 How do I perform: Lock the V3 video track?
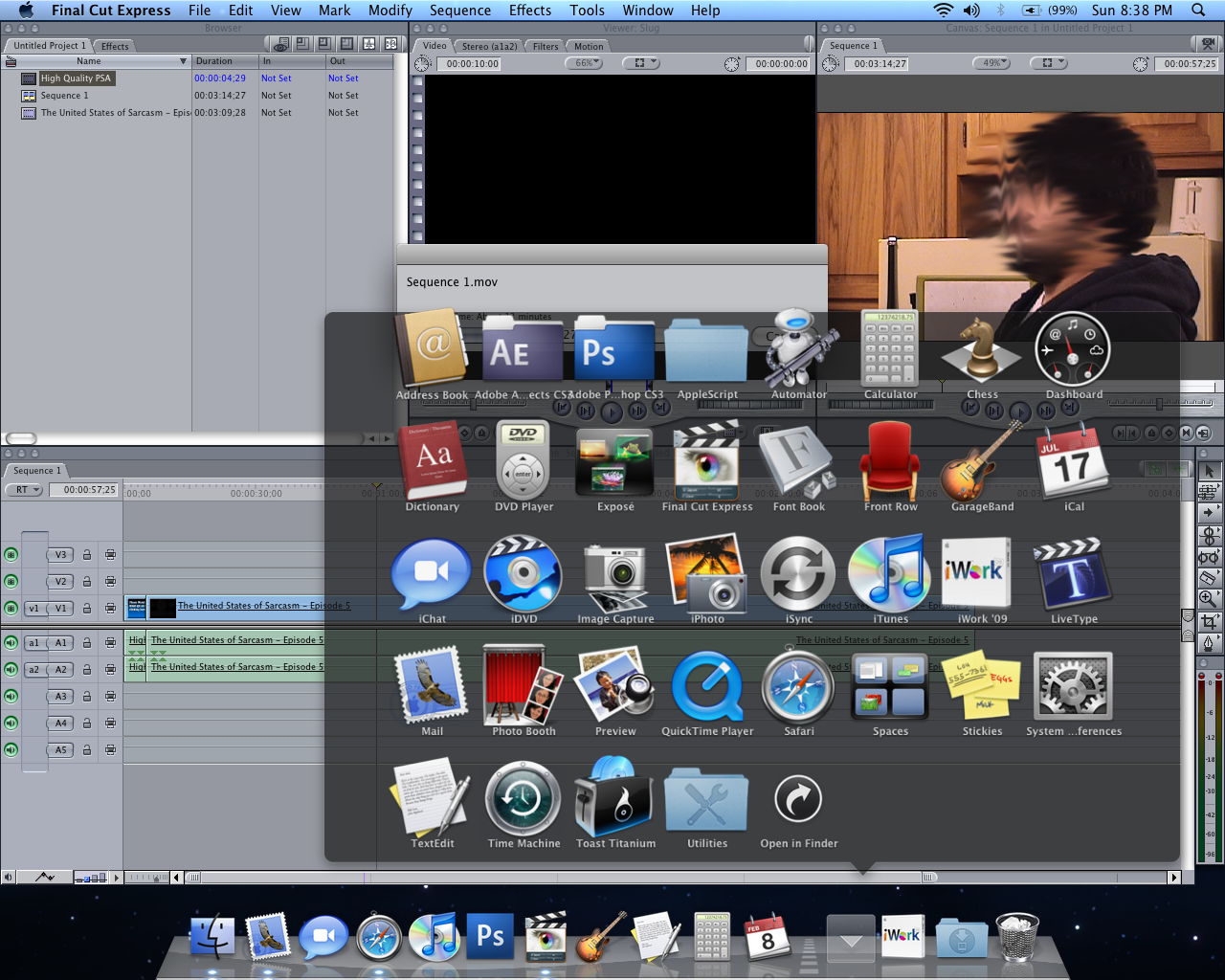point(87,554)
